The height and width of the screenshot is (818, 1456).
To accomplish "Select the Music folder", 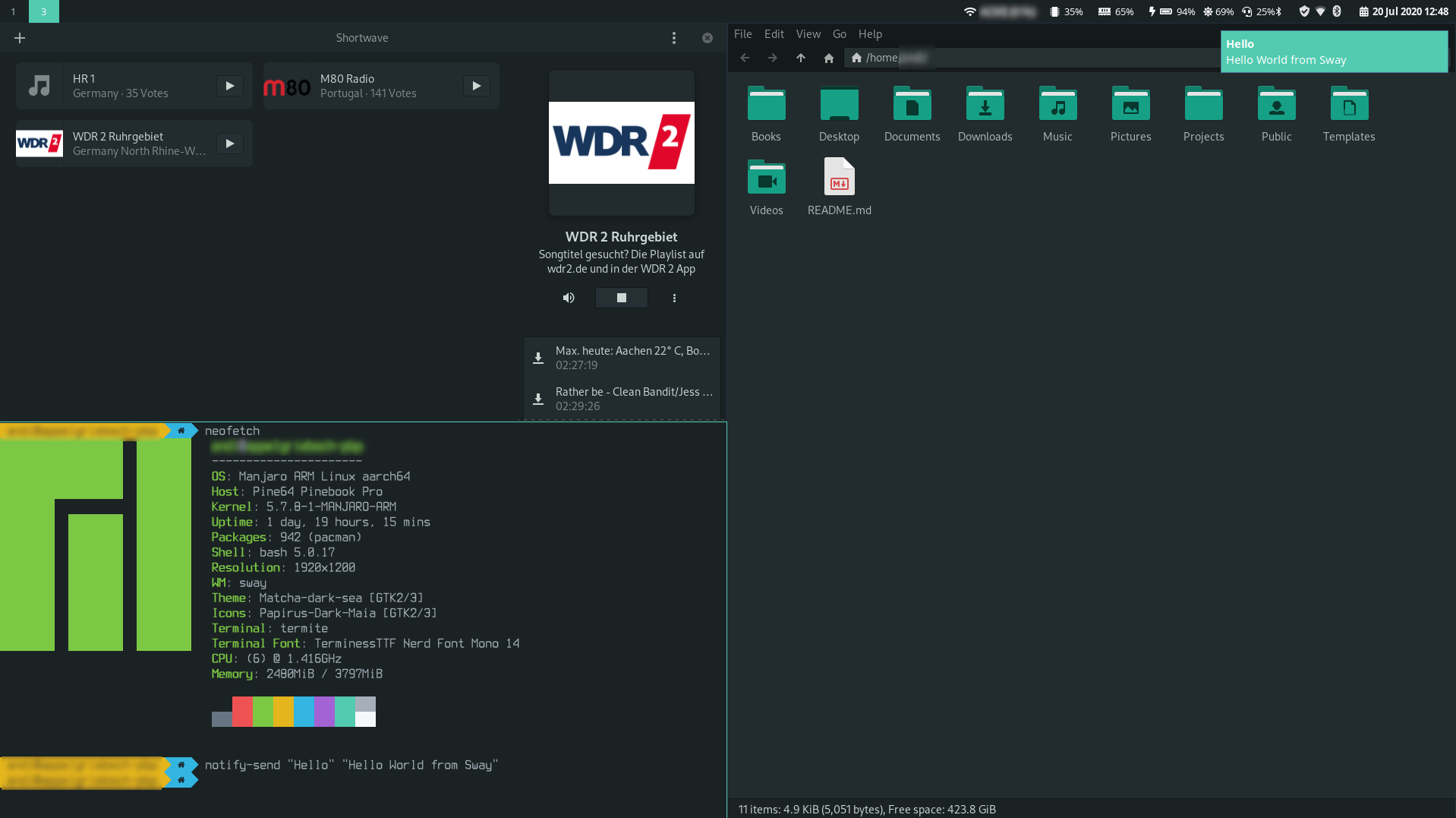I will (1058, 114).
